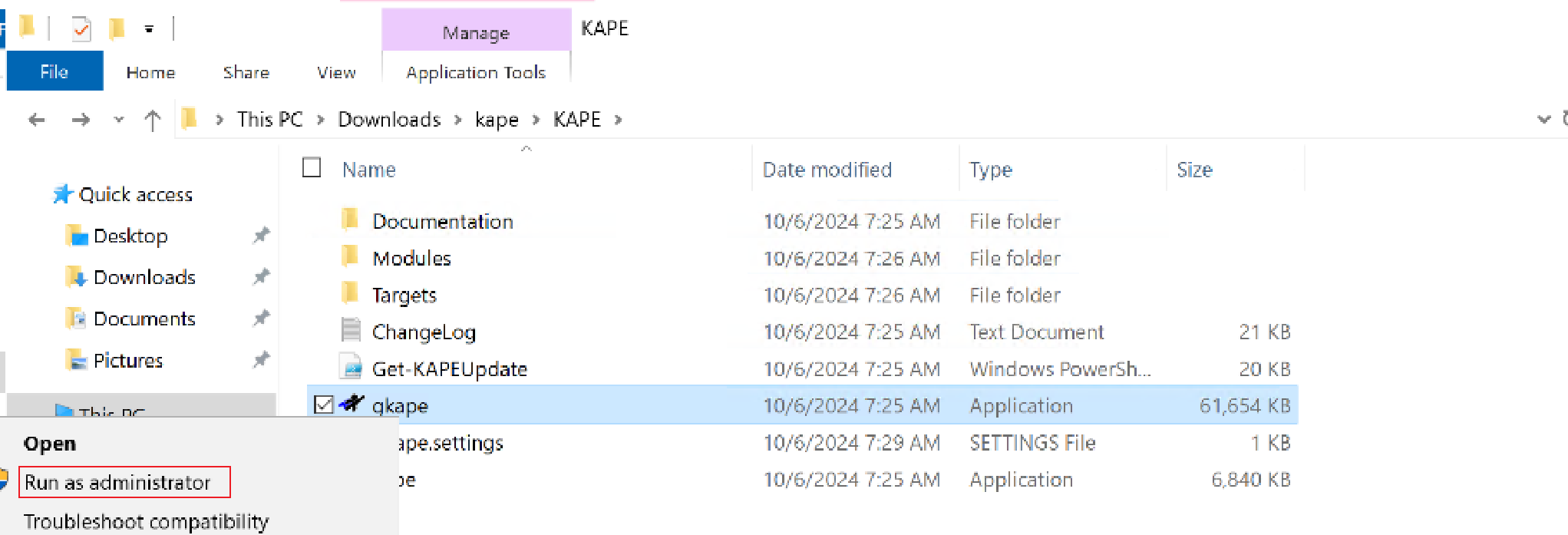Choose Run as administrator in context menu
Viewport: 1568px width, 535px height.
coord(117,483)
